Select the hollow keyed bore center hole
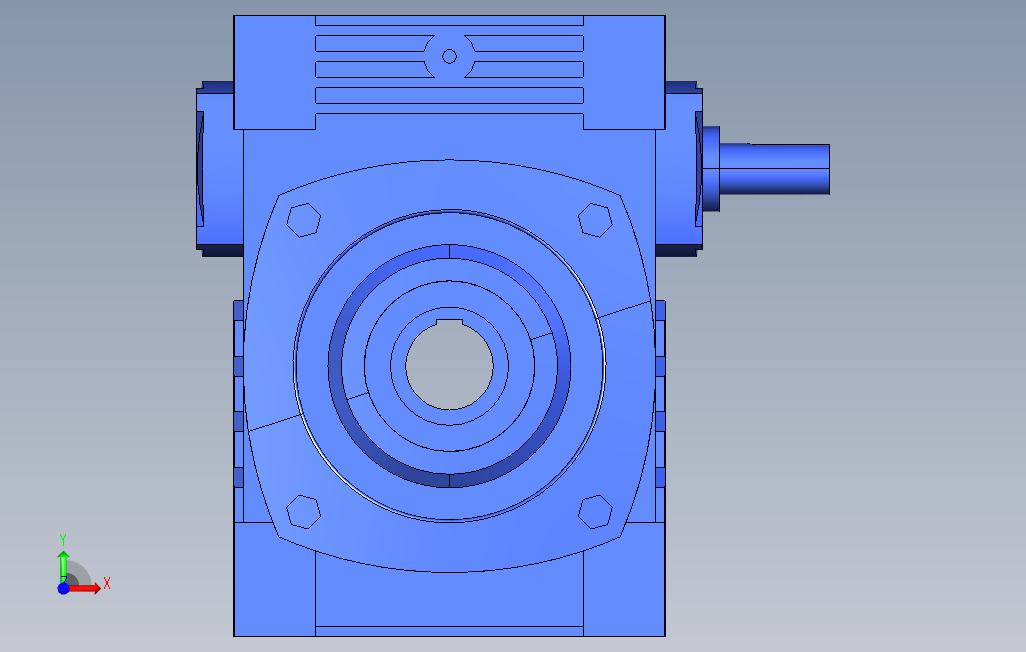The height and width of the screenshot is (652, 1026). (x=450, y=365)
